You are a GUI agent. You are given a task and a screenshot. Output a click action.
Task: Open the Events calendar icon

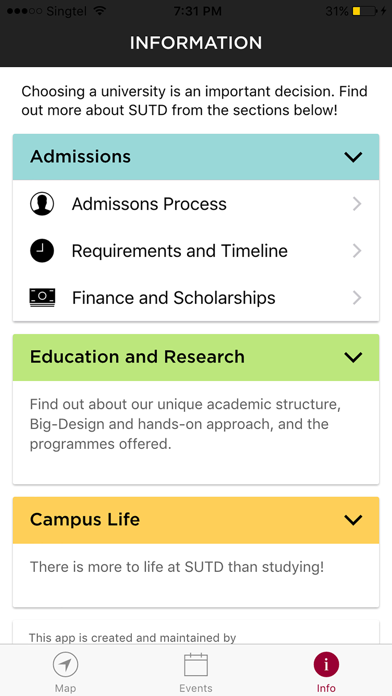[196, 665]
